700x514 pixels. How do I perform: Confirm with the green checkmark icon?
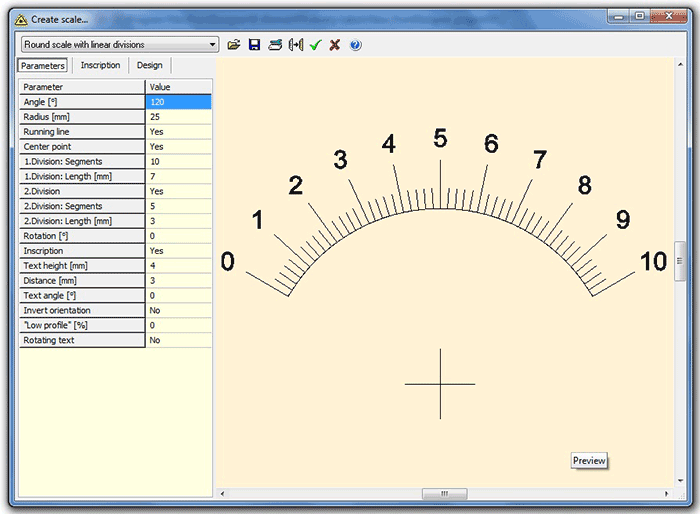click(x=316, y=45)
